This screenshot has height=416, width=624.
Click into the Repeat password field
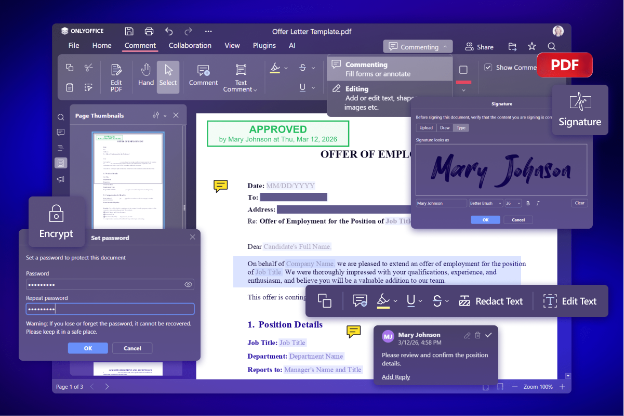click(110, 309)
